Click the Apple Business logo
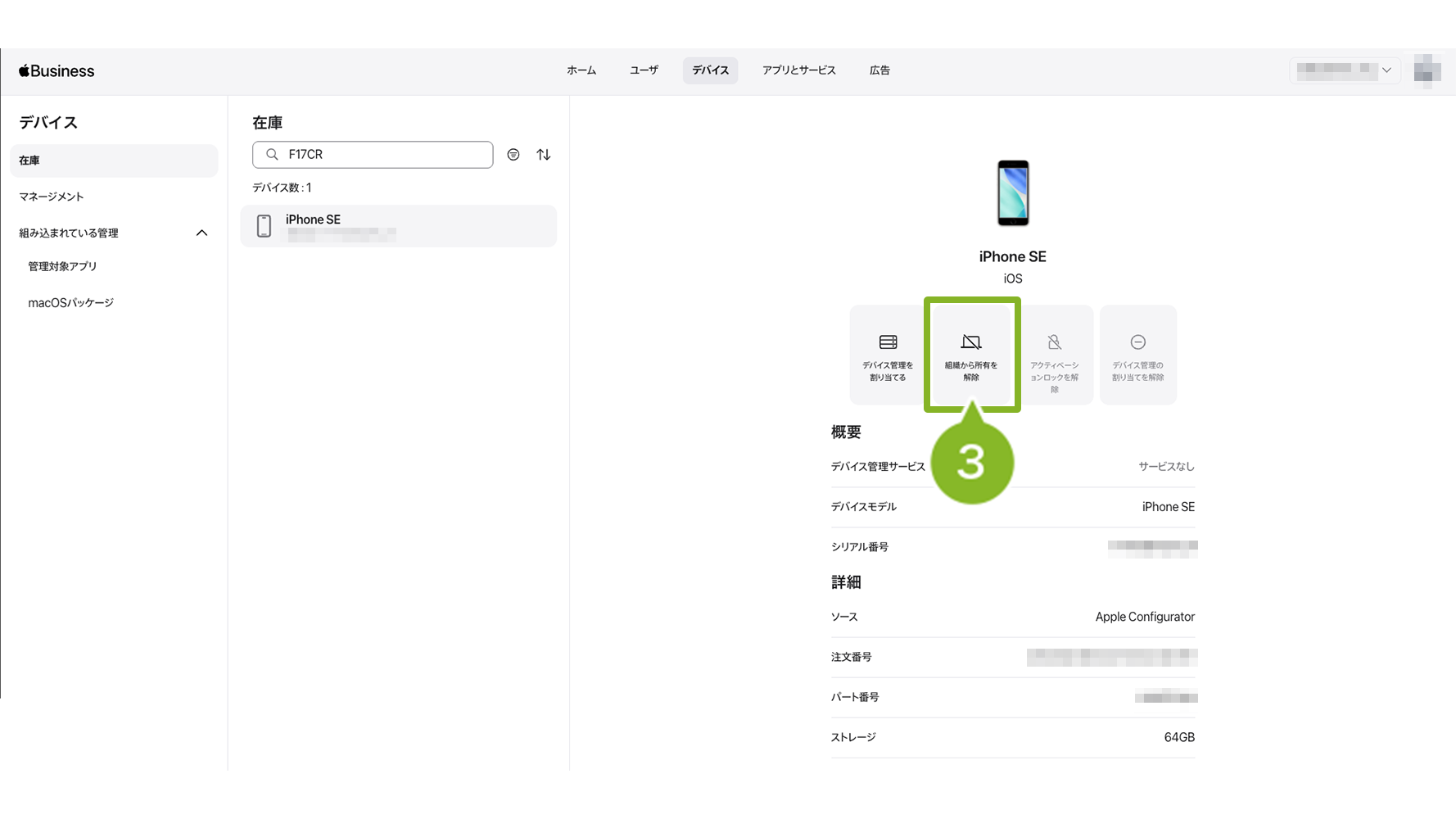1456x819 pixels. (57, 71)
